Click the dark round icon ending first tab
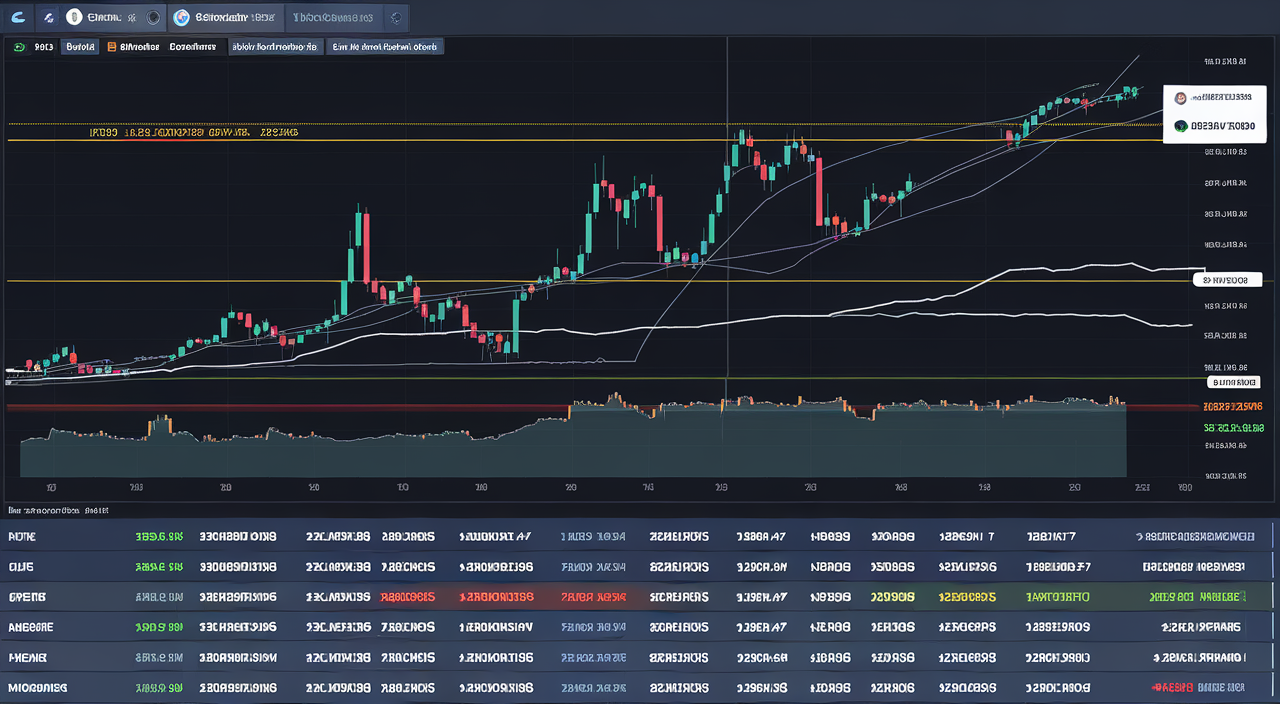 click(x=152, y=17)
